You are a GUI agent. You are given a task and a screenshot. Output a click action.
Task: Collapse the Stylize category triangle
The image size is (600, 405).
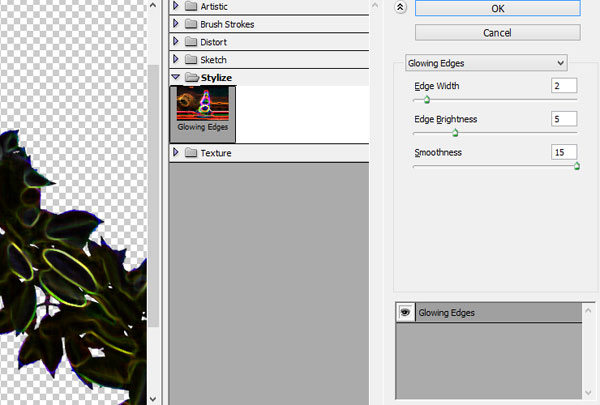[177, 77]
